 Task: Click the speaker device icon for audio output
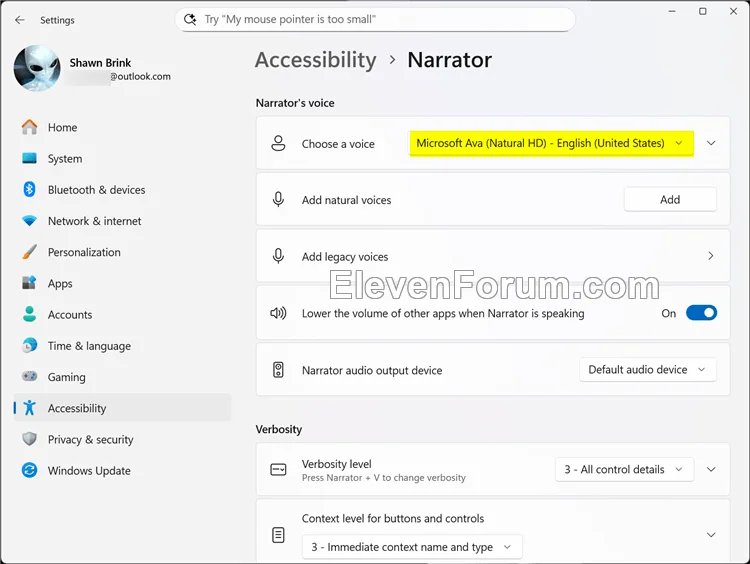point(278,370)
